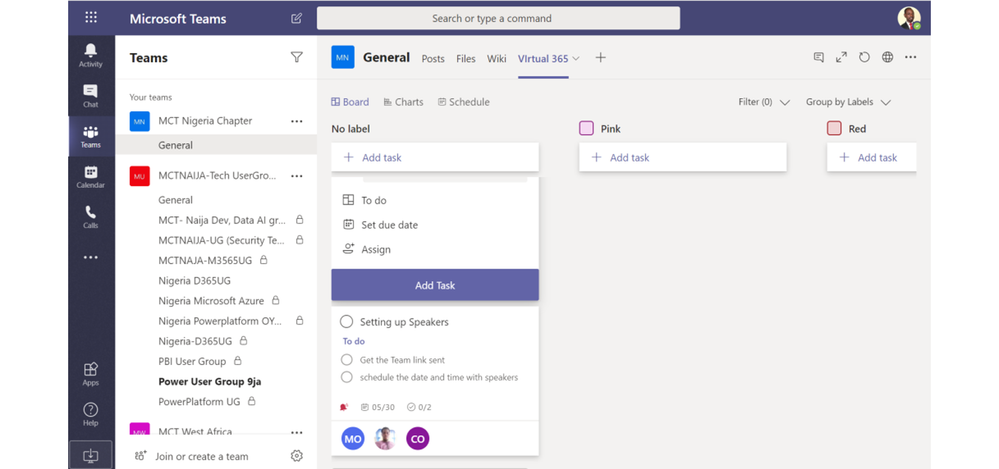The image size is (999, 469).
Task: Add a new tab with plus icon
Action: point(600,57)
